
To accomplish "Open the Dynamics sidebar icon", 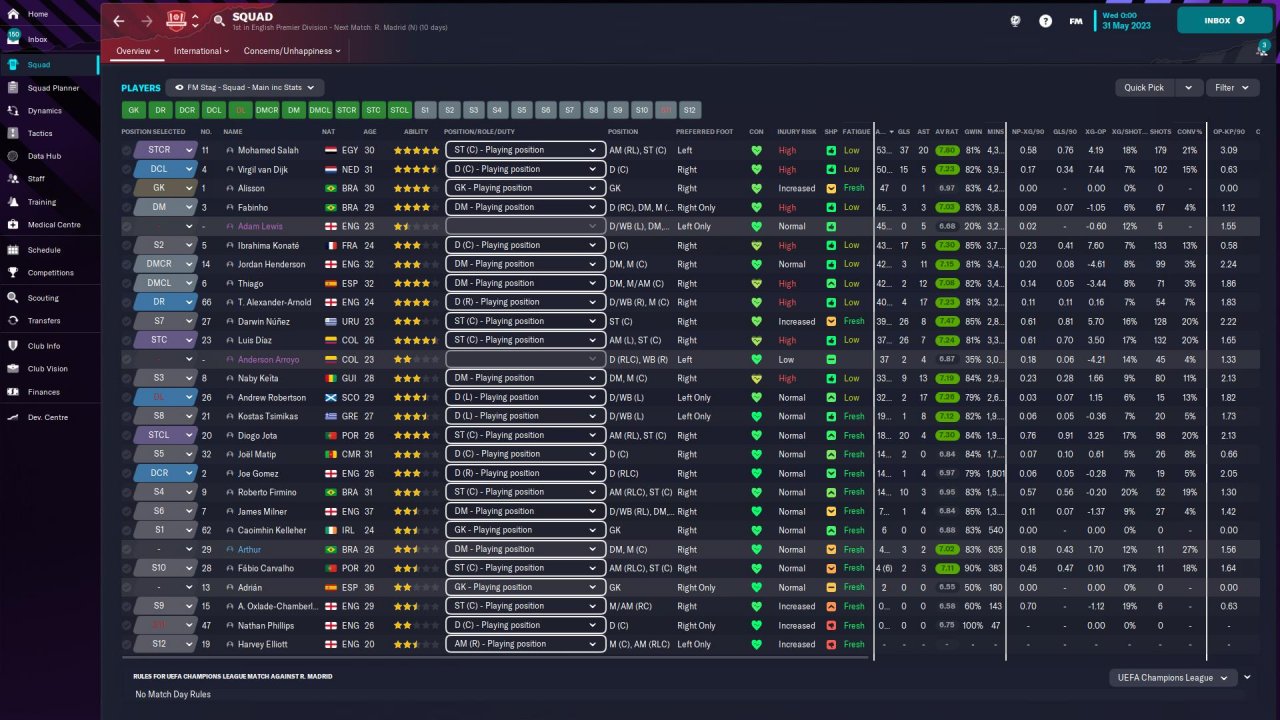I will coord(13,111).
